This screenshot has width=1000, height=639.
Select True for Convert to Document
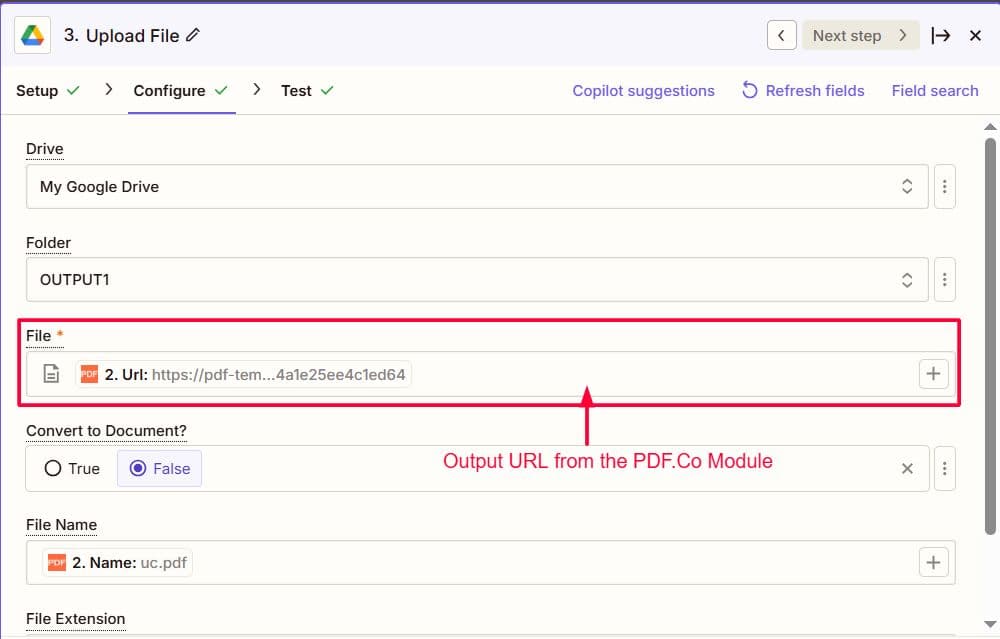tap(72, 468)
